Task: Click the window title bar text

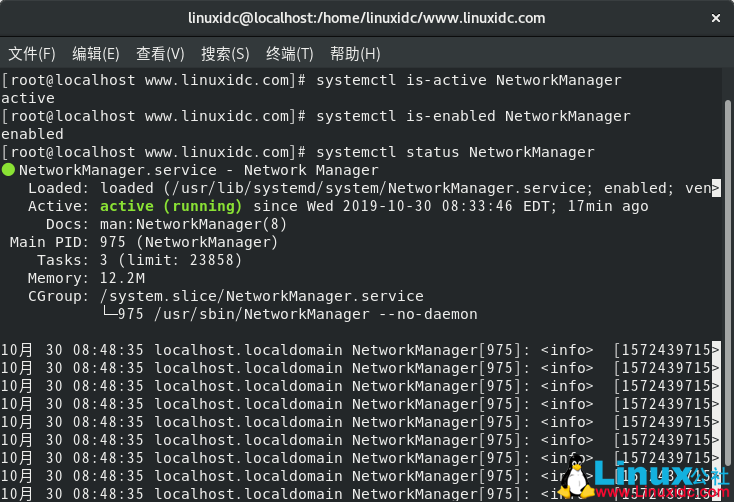Action: [x=367, y=18]
